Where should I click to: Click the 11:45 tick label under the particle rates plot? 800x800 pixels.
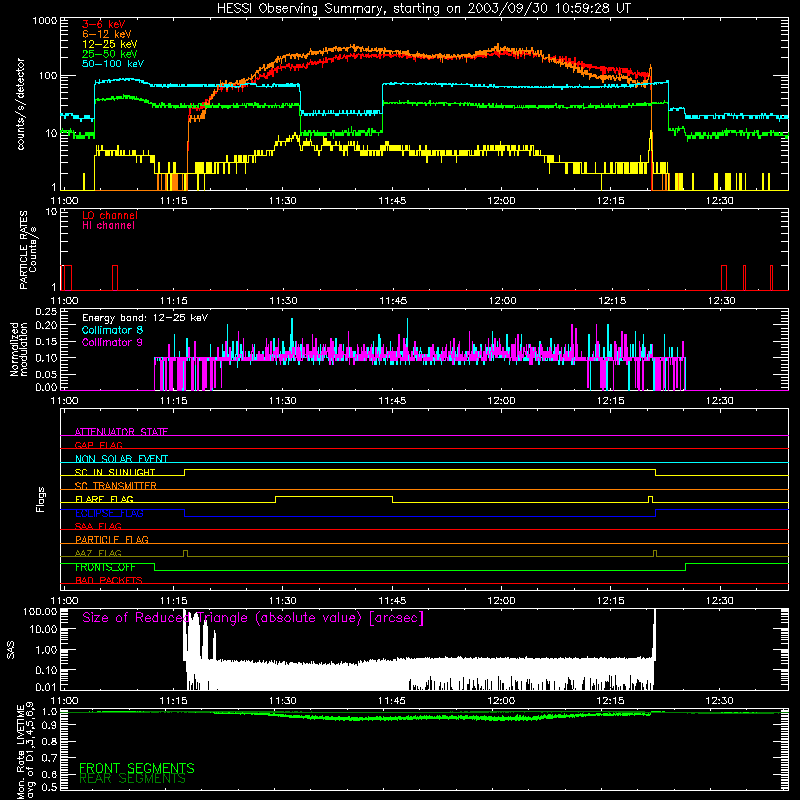(x=393, y=301)
